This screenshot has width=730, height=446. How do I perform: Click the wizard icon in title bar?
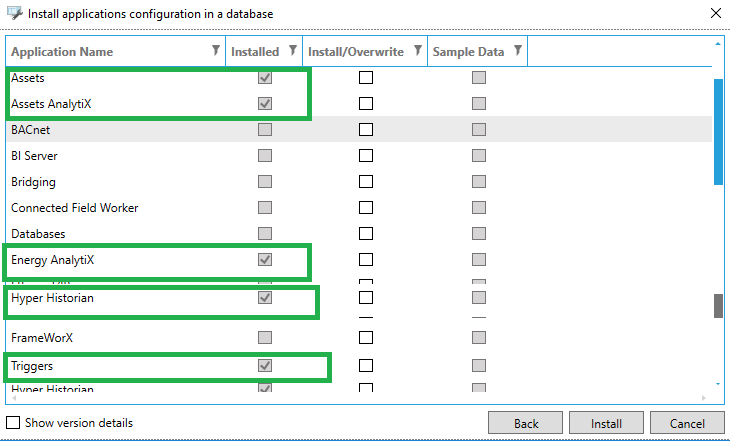point(14,14)
